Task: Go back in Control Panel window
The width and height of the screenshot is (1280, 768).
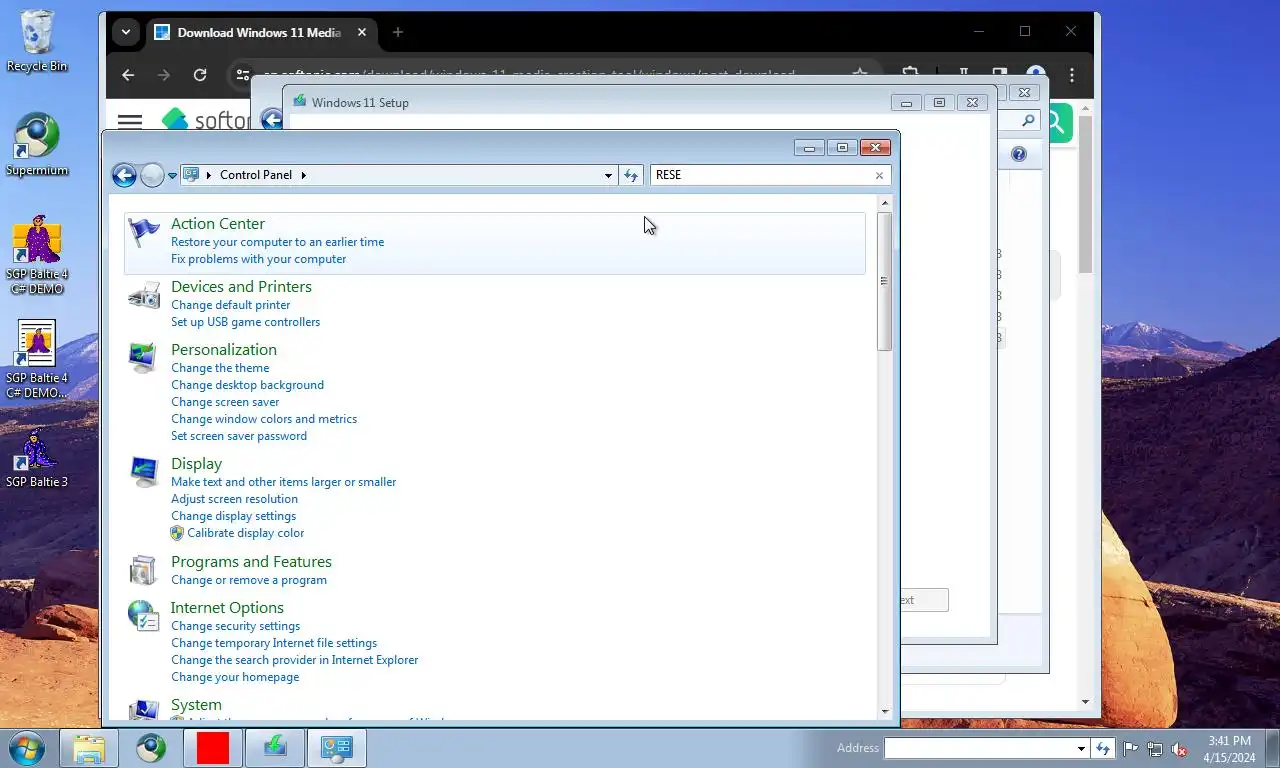Action: click(124, 176)
